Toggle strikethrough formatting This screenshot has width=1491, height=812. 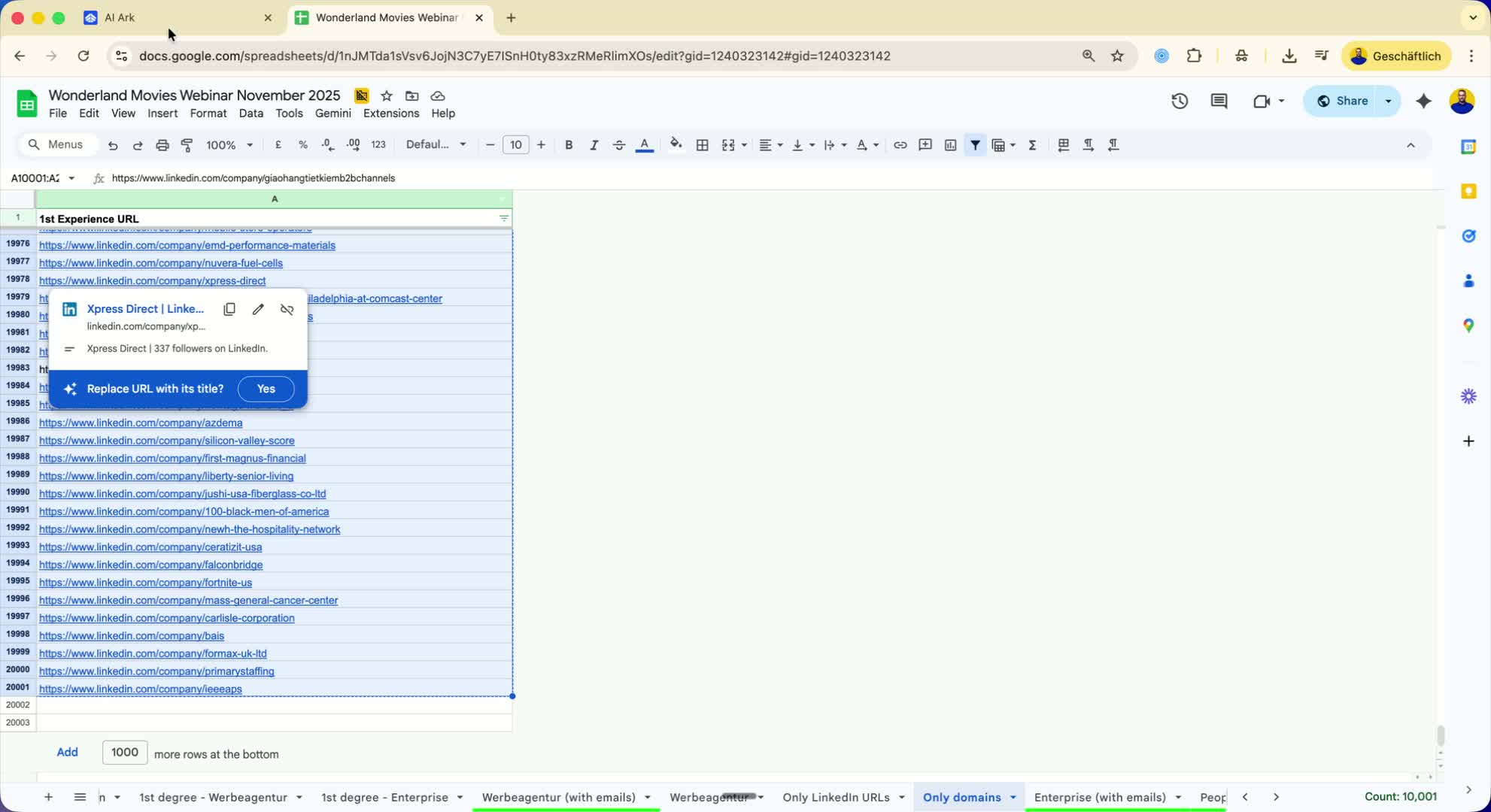pyautogui.click(x=618, y=145)
